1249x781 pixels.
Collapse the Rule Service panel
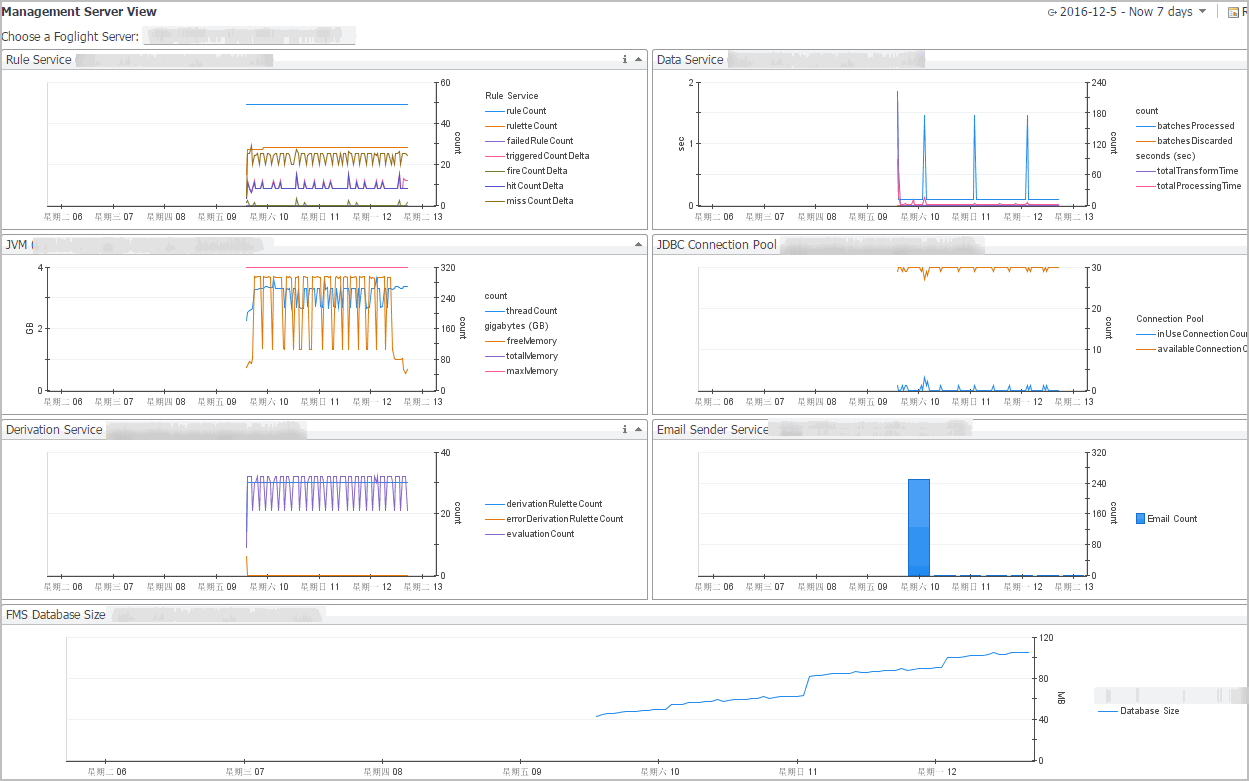pyautogui.click(x=638, y=60)
